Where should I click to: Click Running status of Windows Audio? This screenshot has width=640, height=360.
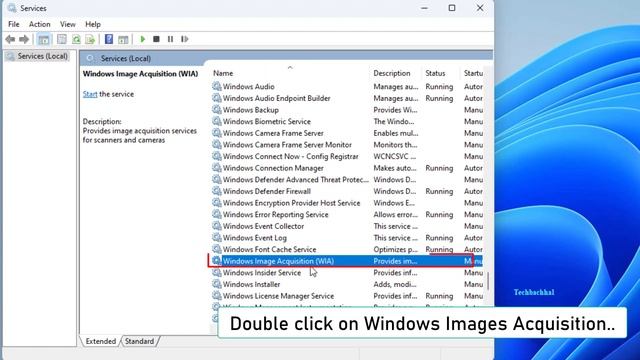tap(439, 87)
